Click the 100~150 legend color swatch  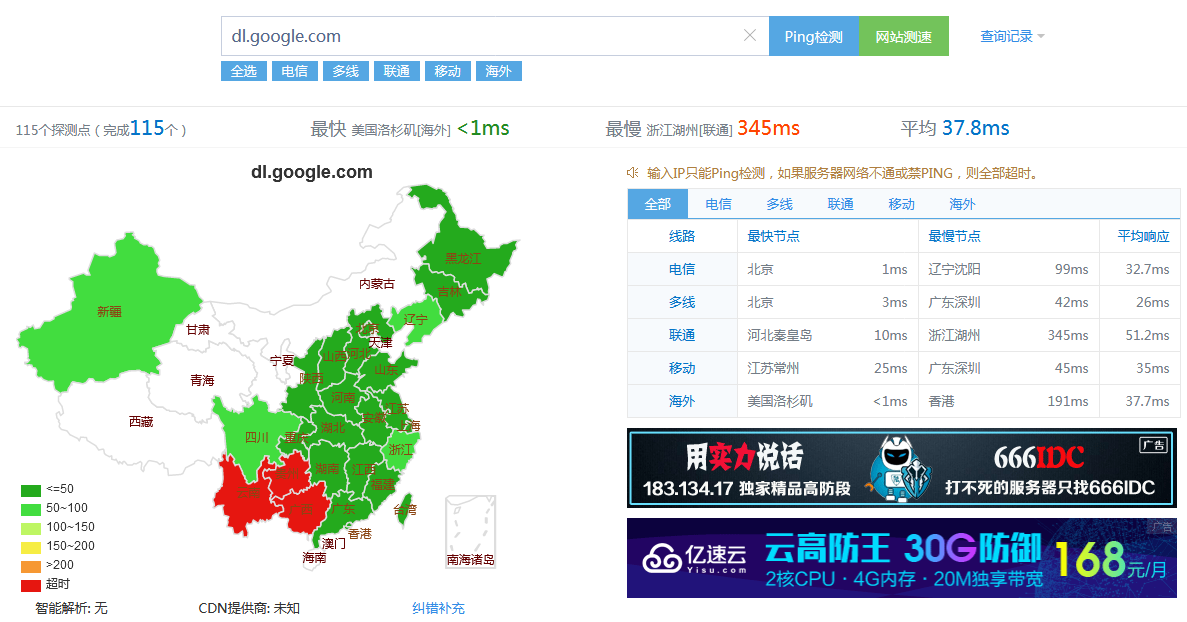(x=31, y=527)
